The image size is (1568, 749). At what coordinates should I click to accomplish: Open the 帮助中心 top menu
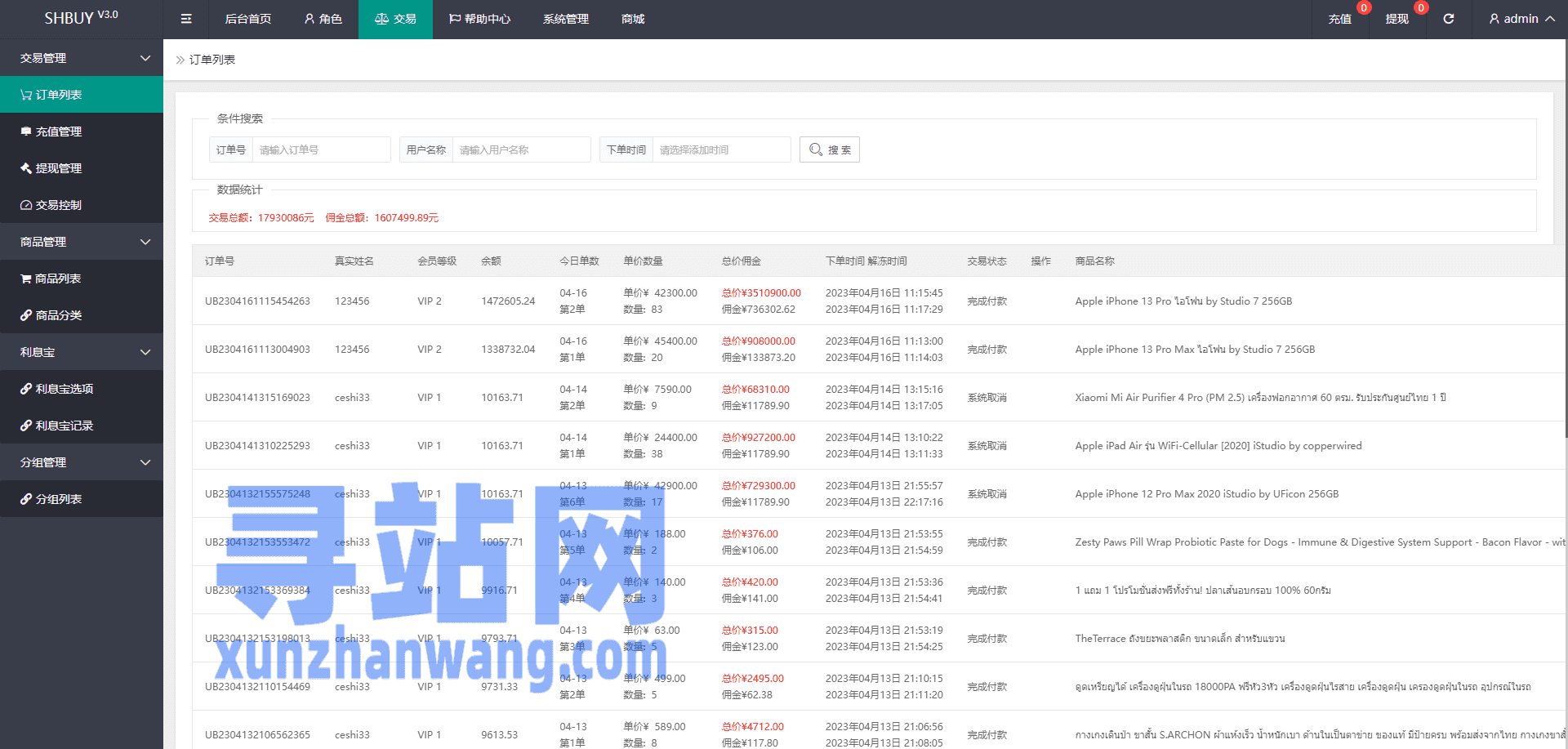(x=479, y=19)
